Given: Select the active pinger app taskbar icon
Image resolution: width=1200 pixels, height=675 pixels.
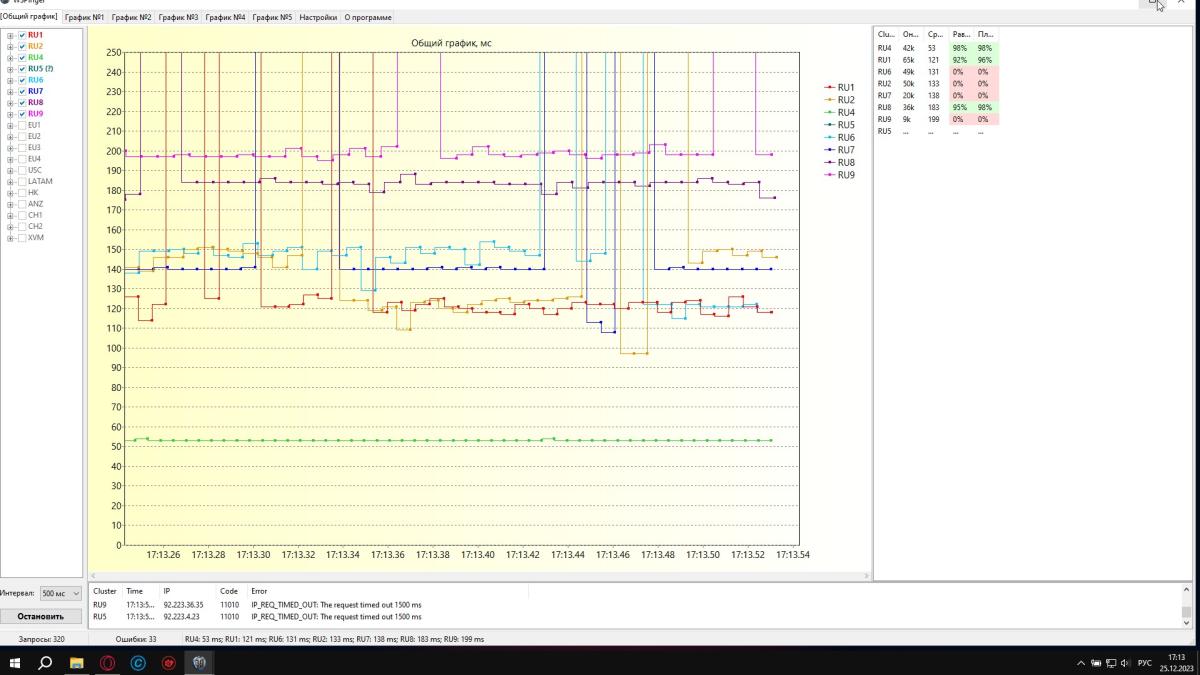Looking at the screenshot, I should (x=200, y=662).
